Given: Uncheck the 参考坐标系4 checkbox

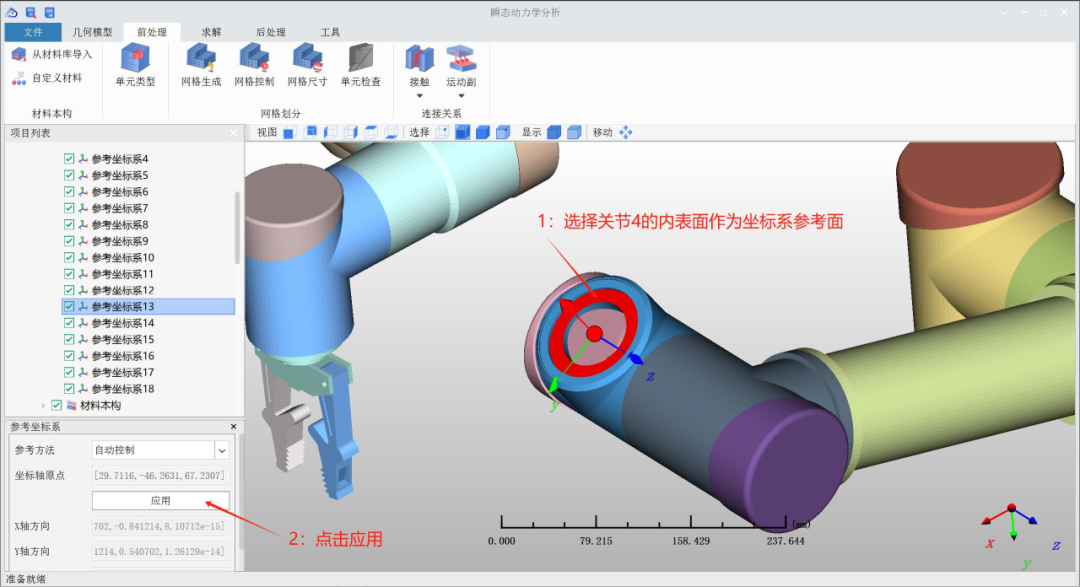Looking at the screenshot, I should (x=69, y=158).
